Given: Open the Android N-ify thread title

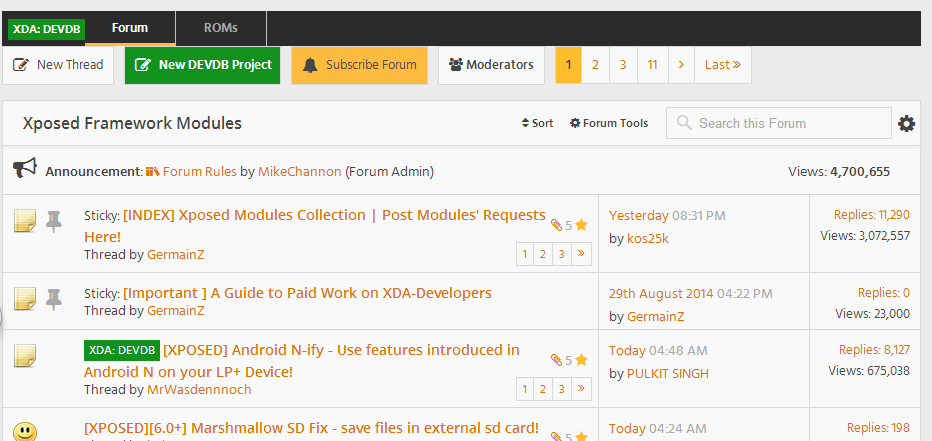Looking at the screenshot, I should click(301, 361).
